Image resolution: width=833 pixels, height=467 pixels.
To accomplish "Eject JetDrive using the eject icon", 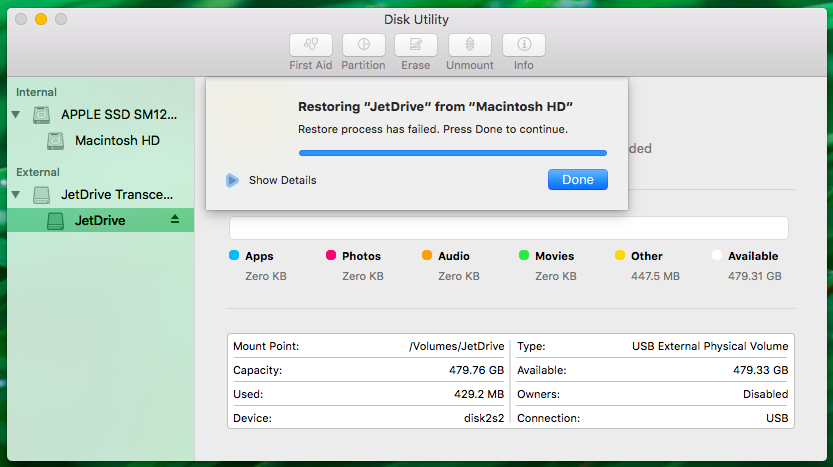I will [x=175, y=219].
